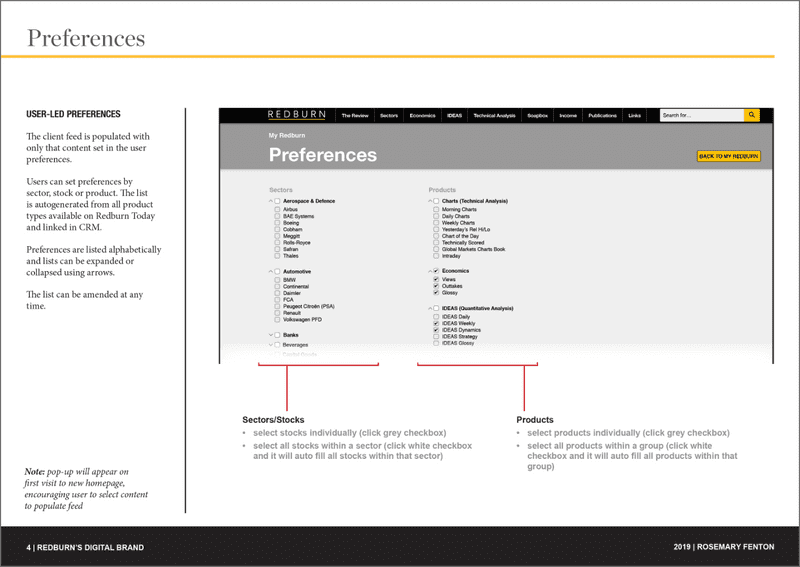Tick the Yesterday's Rel Hi/Lo checkbox

click(x=436, y=229)
